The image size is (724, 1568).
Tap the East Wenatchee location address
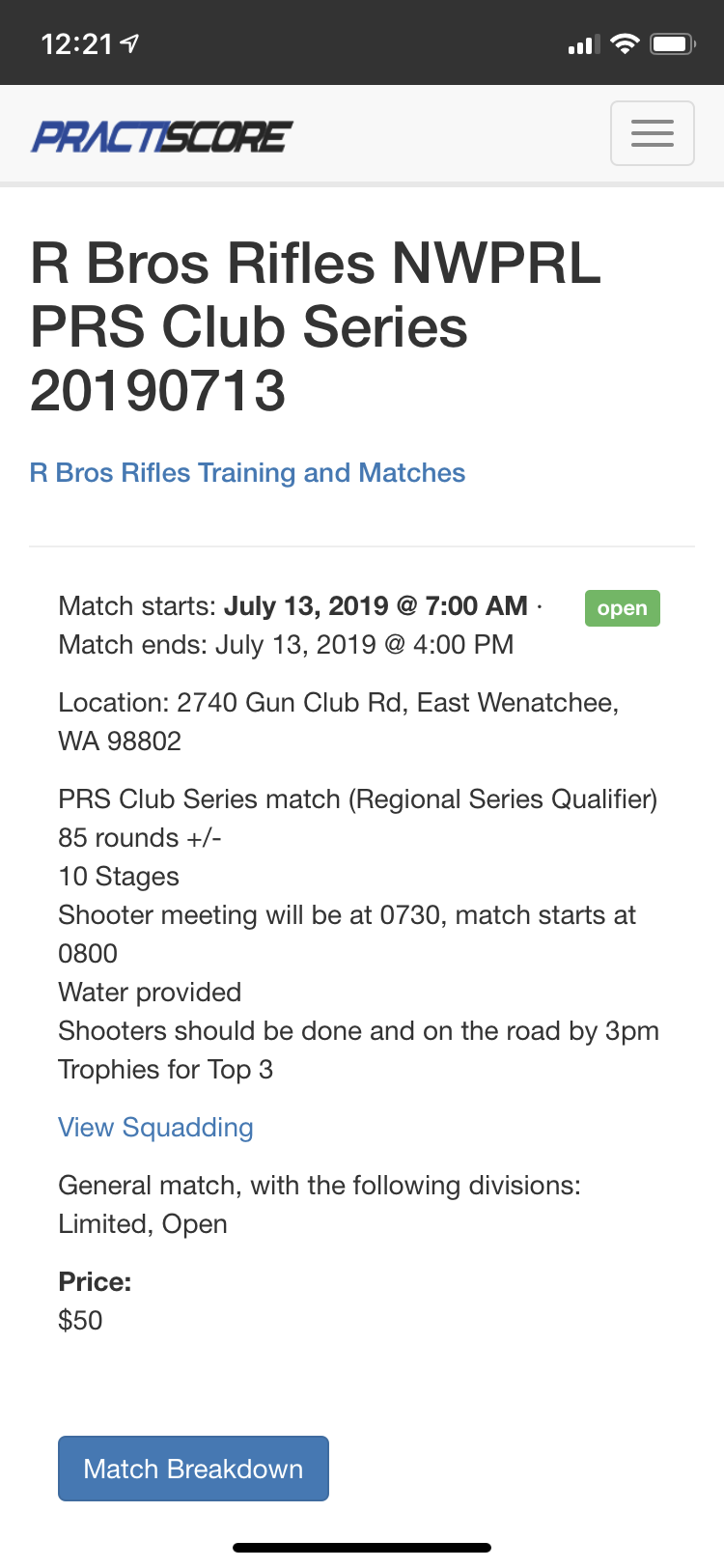point(338,722)
